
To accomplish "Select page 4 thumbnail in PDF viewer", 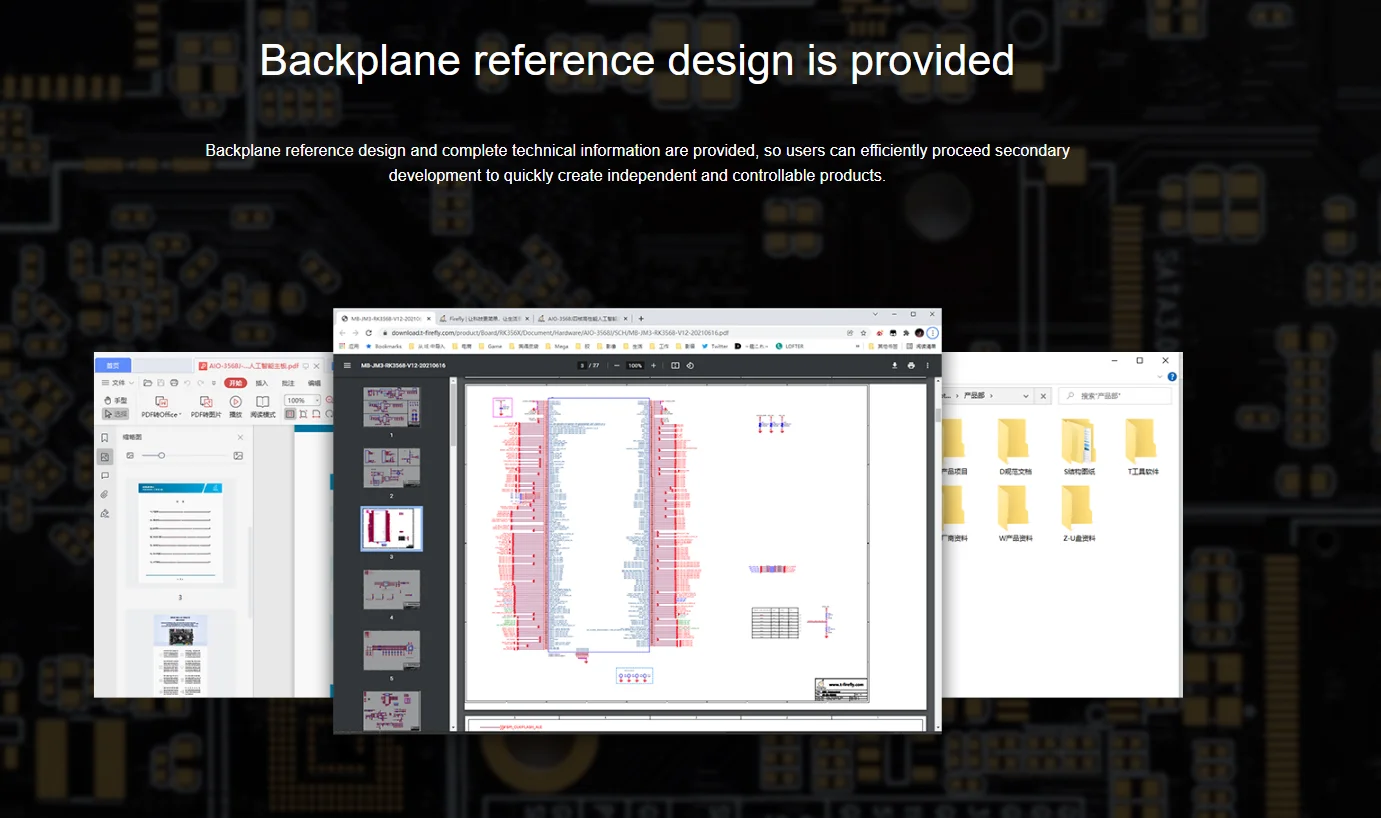I will click(392, 590).
